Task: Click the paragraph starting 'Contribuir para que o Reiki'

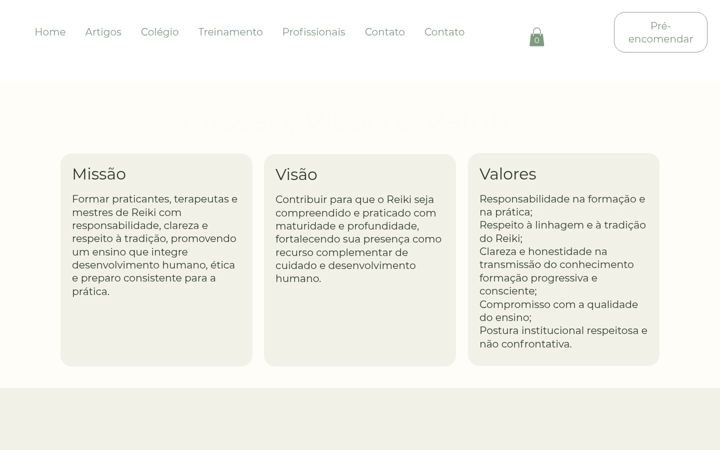Action: pos(358,239)
